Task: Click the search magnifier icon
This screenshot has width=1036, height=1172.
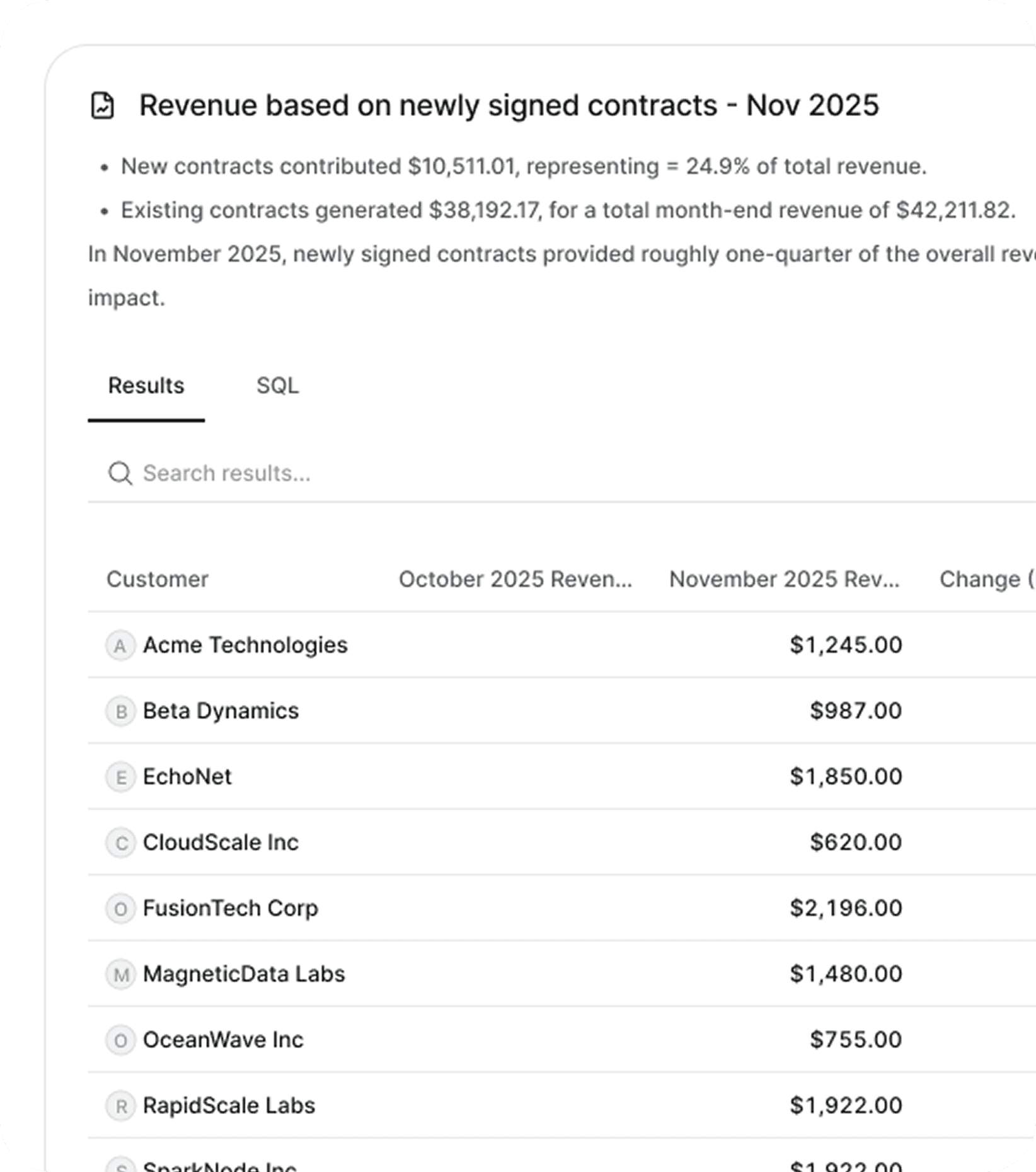Action: click(x=120, y=473)
